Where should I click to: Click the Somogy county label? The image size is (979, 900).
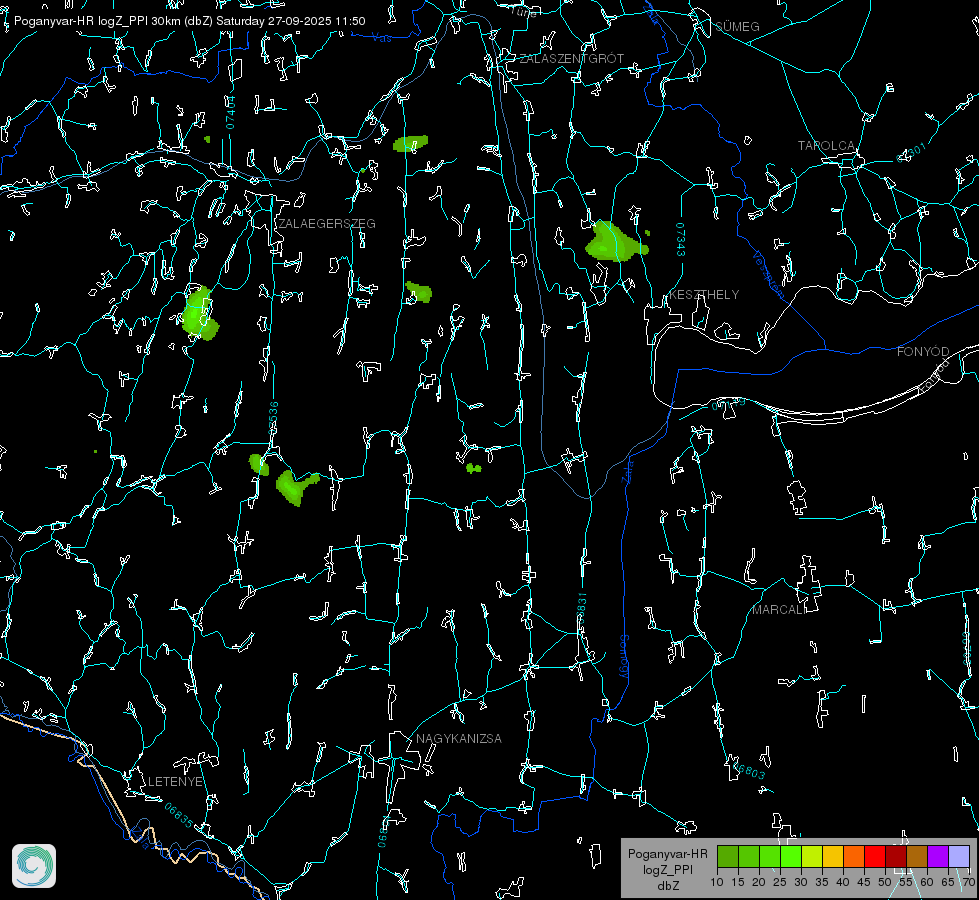point(624,657)
